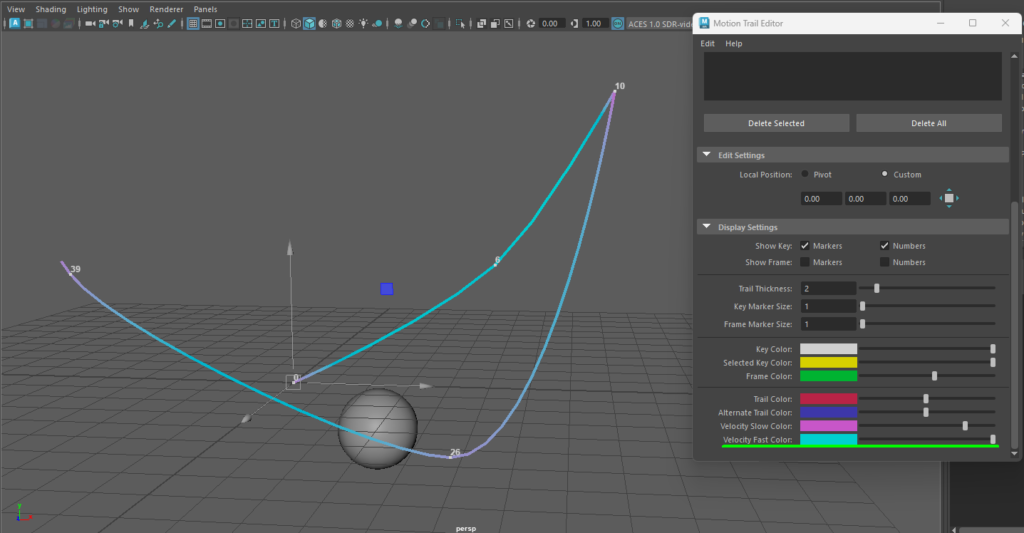
Task: Select the Pivot local position radio button
Action: point(805,174)
